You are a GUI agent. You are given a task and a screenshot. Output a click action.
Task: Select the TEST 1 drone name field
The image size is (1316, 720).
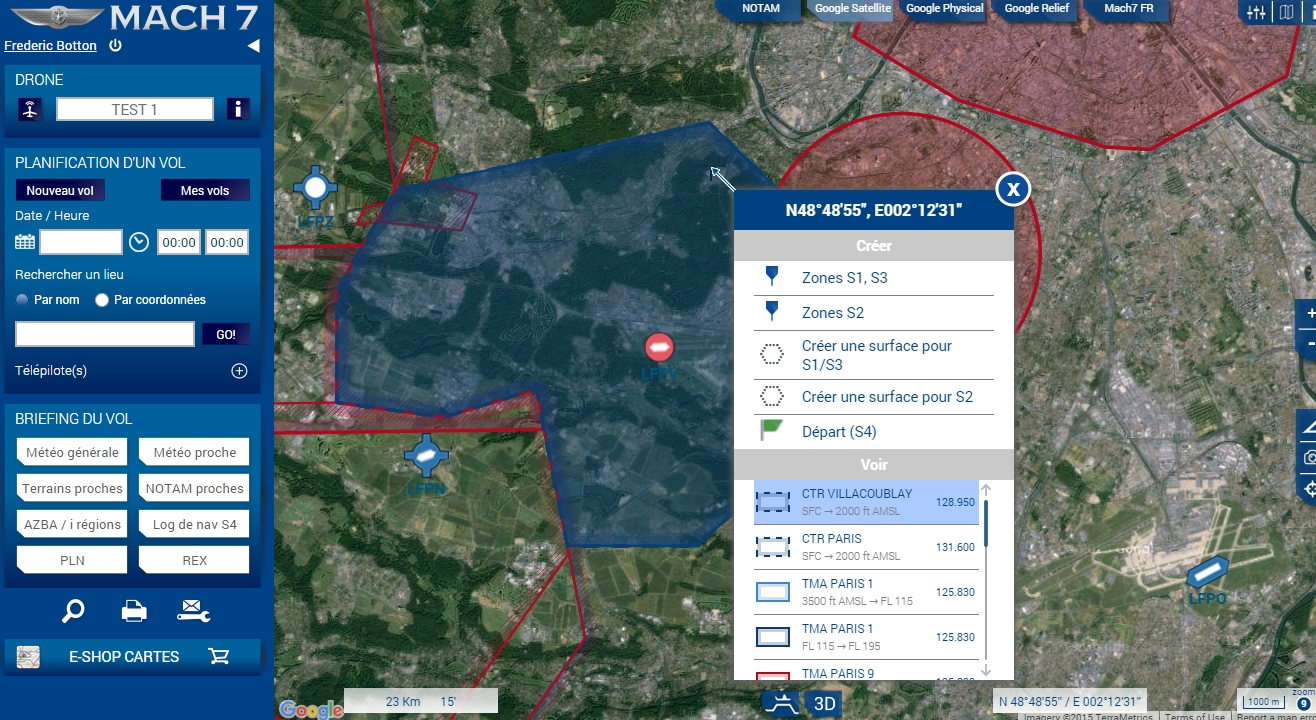[135, 109]
